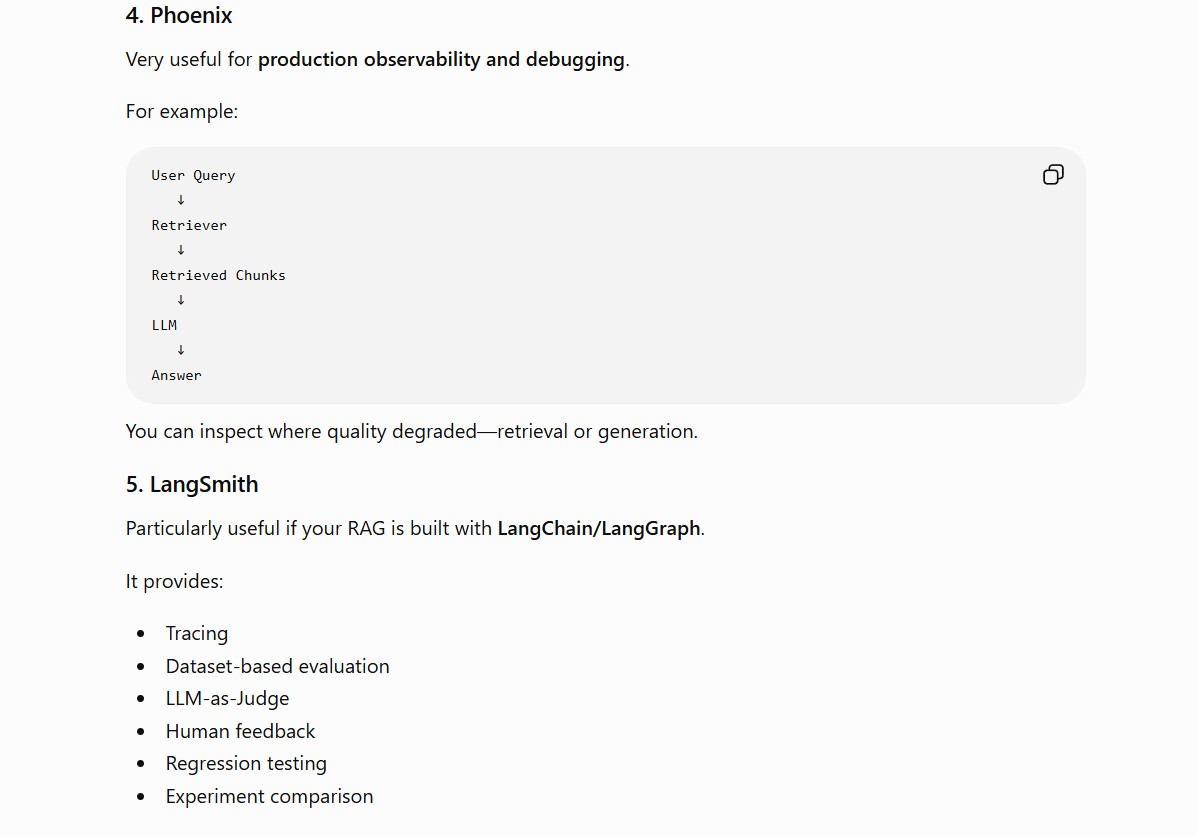Click 'Answer' line in the code block

(176, 375)
